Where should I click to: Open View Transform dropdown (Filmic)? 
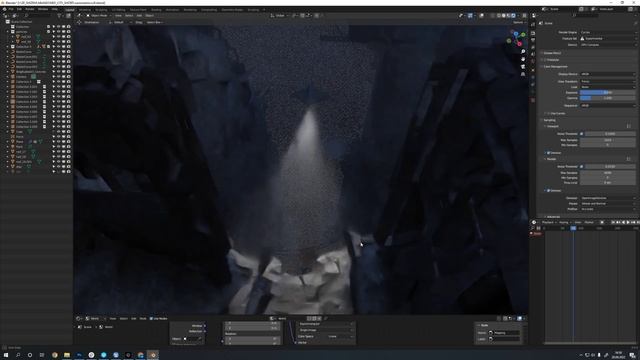(x=607, y=81)
